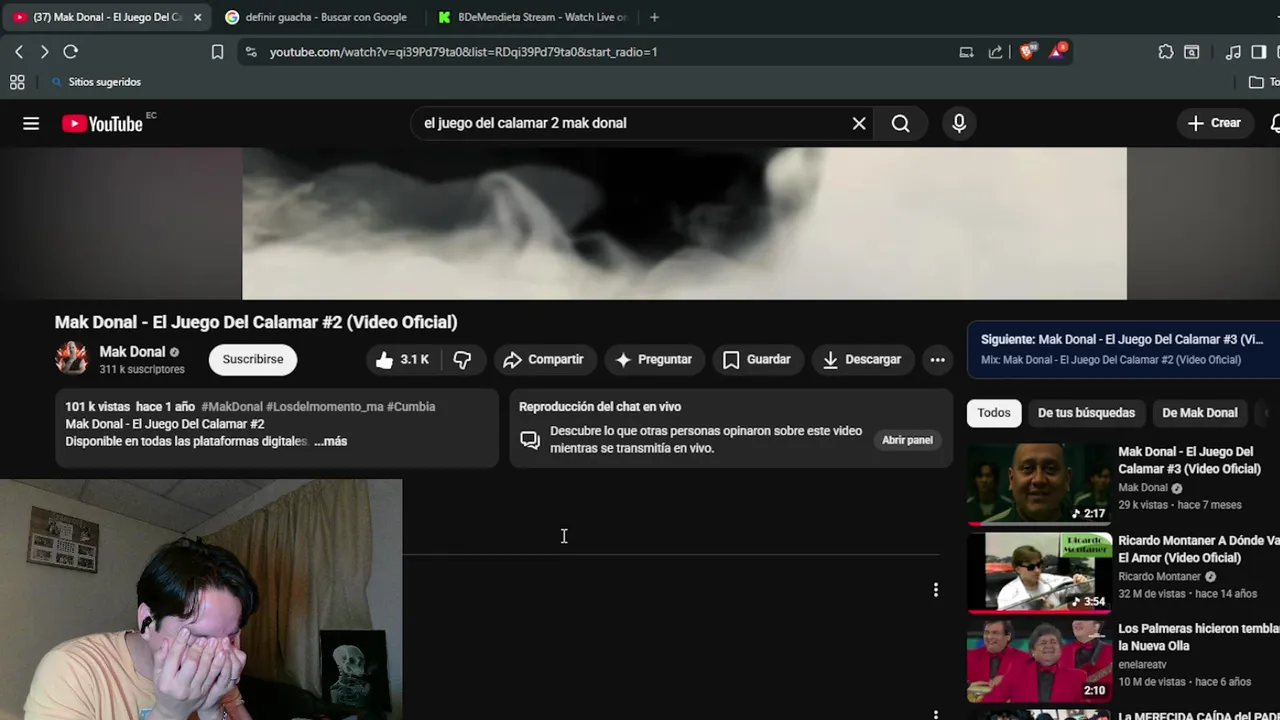Expand description with ...más

330,441
